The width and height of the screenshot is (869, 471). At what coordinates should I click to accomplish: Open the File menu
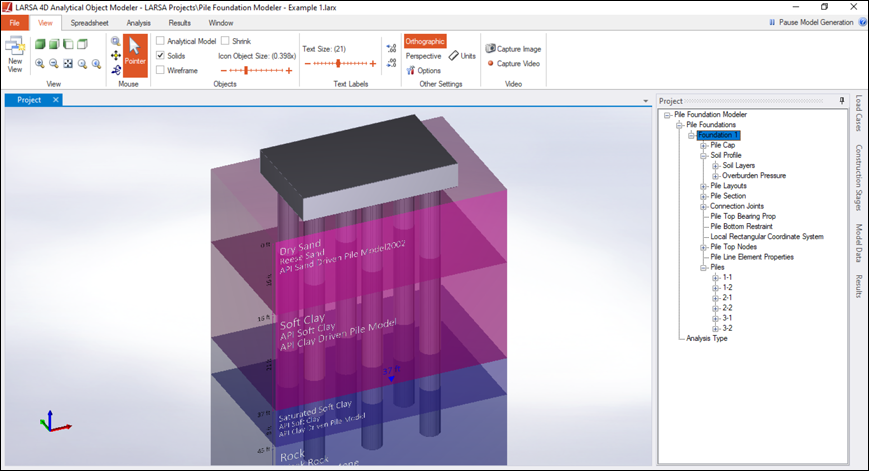pos(14,23)
